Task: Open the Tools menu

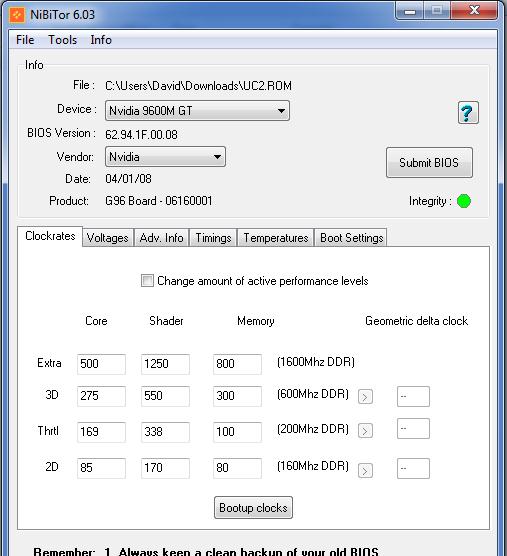Action: [62, 40]
